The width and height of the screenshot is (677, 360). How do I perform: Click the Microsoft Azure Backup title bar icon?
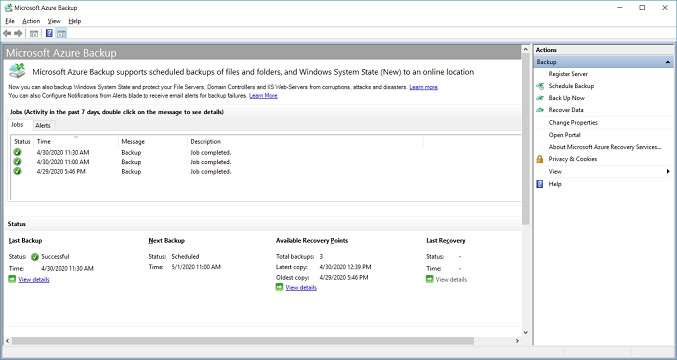coord(8,8)
